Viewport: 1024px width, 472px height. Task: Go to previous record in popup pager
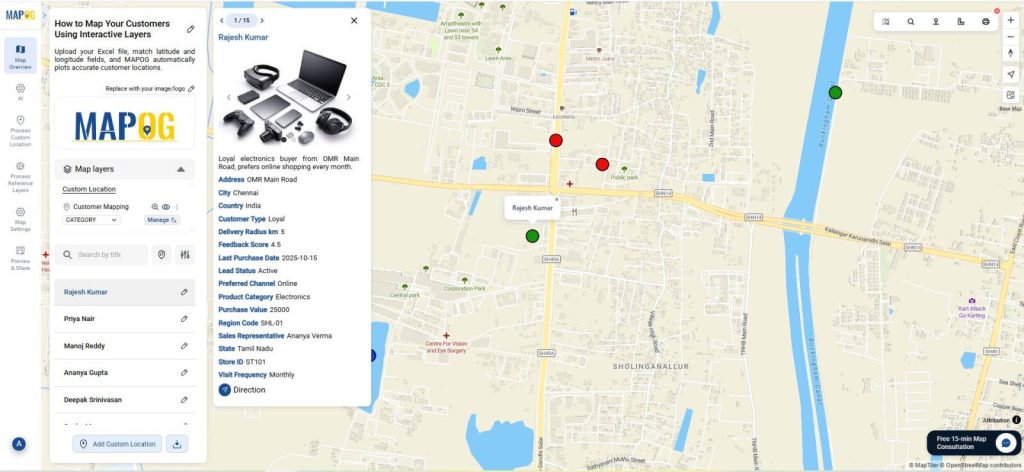click(222, 21)
